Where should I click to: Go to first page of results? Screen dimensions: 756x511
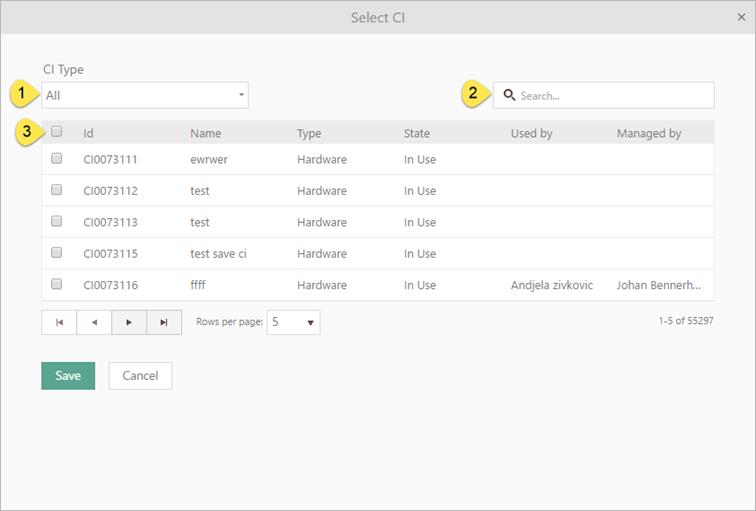[59, 322]
